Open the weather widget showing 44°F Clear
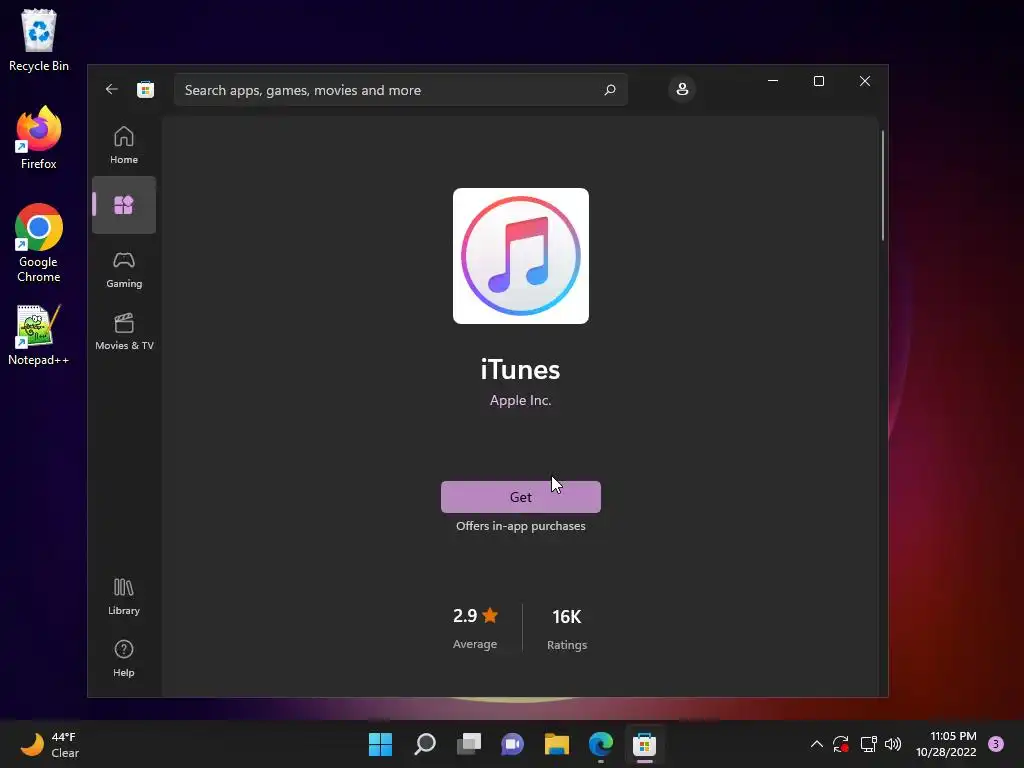 [50, 744]
